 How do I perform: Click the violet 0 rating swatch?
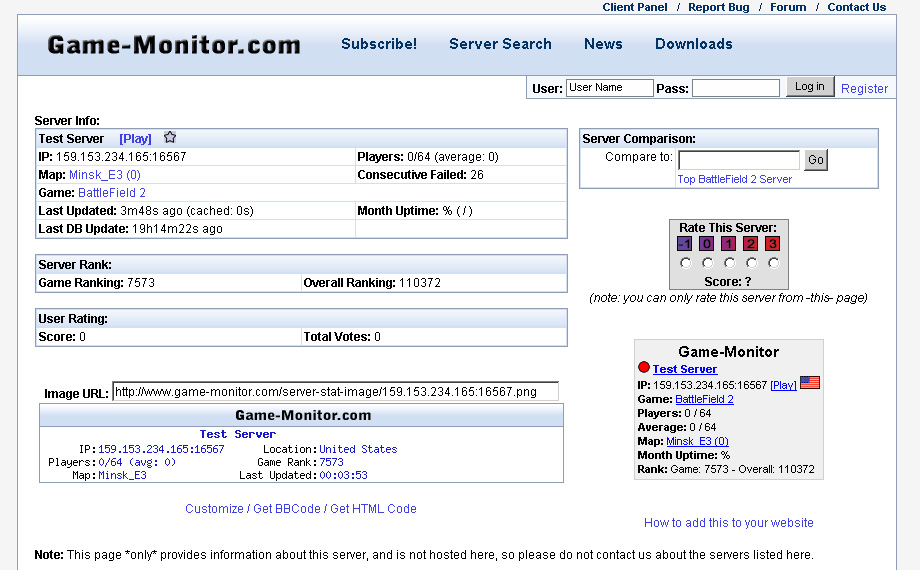(x=707, y=244)
